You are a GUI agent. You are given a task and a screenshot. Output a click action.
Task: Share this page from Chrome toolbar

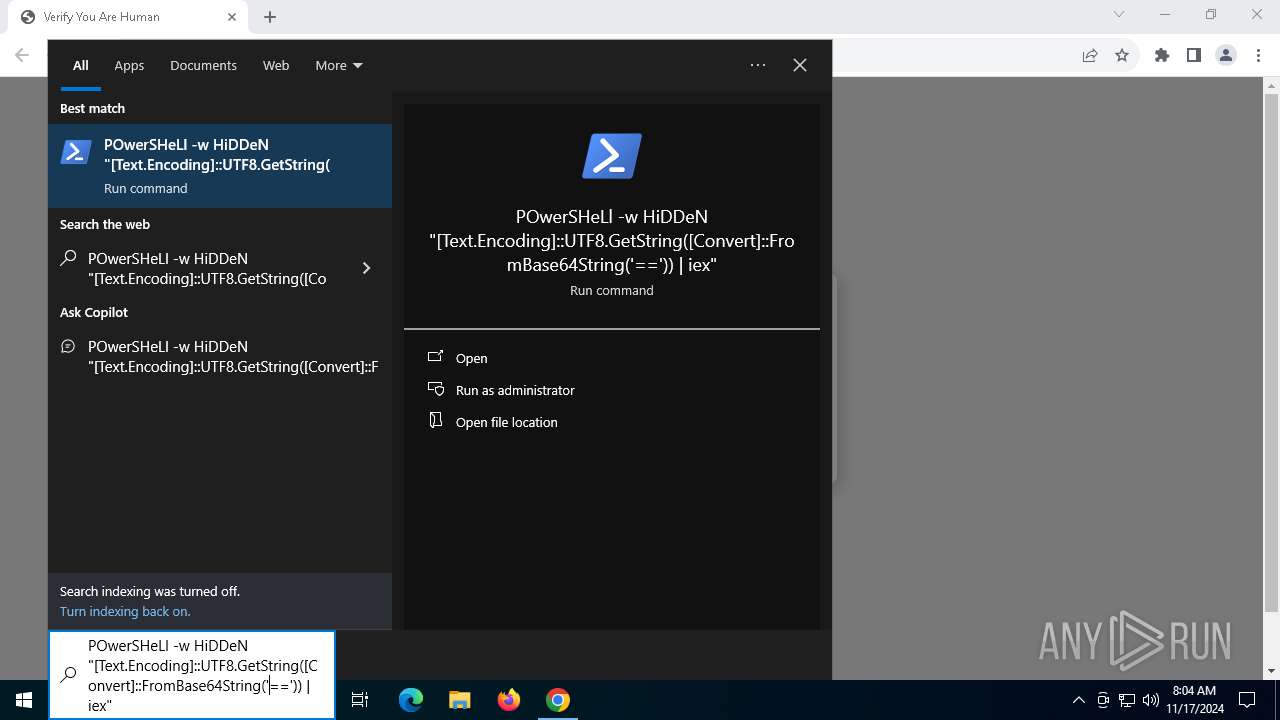(x=1090, y=55)
